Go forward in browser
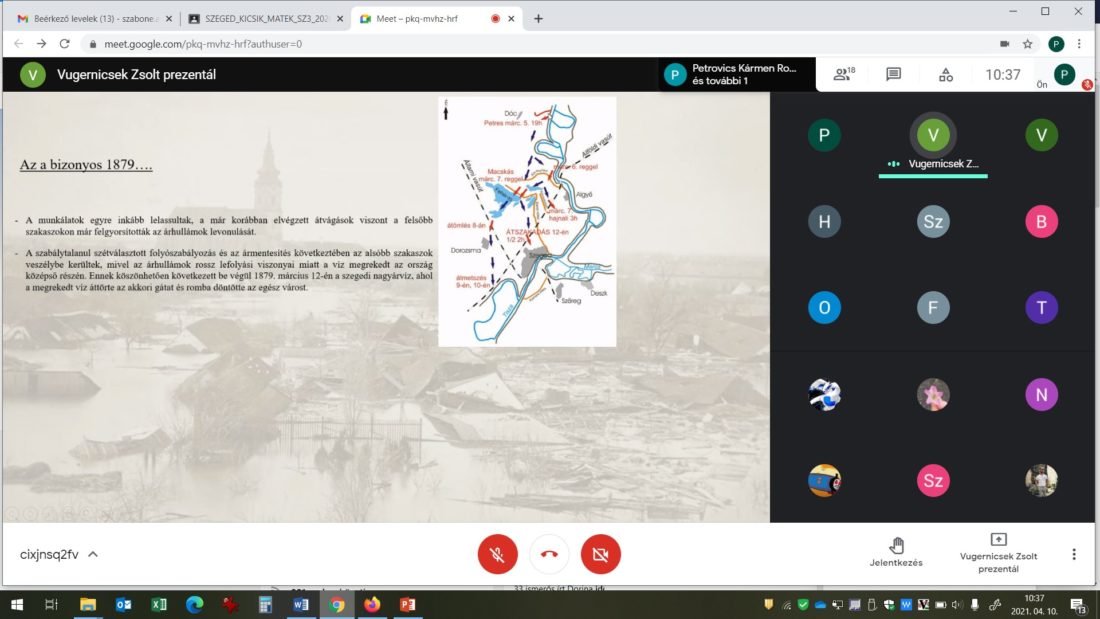This screenshot has width=1100, height=619. click(41, 44)
